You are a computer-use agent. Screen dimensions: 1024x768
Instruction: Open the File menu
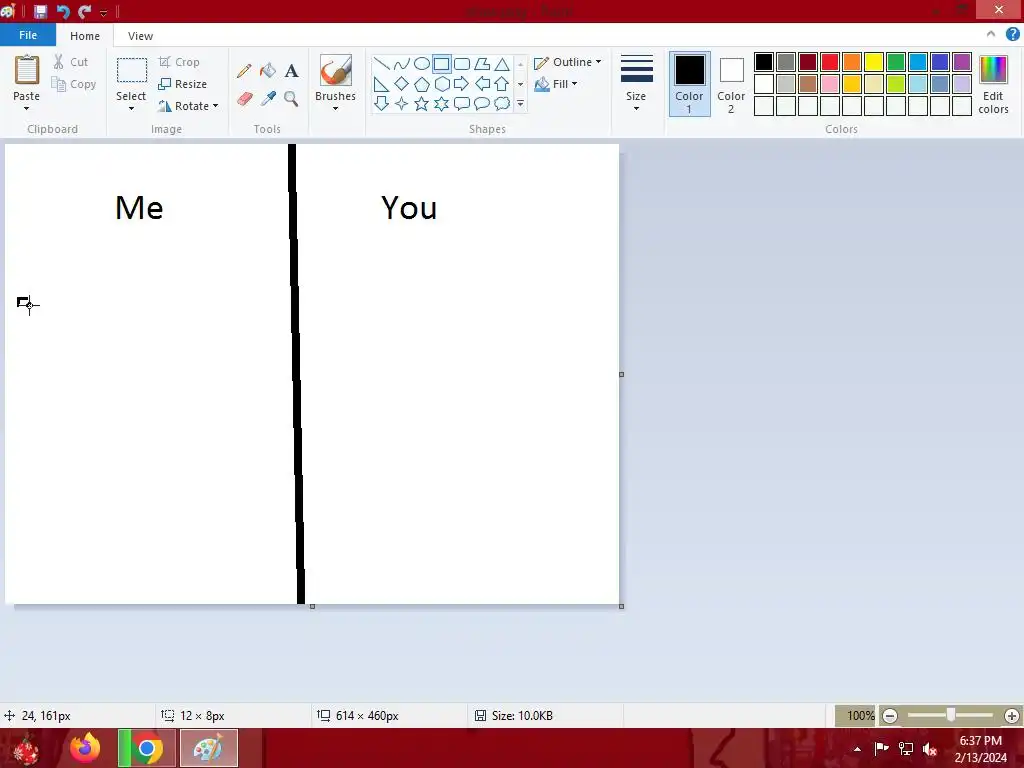(28, 35)
